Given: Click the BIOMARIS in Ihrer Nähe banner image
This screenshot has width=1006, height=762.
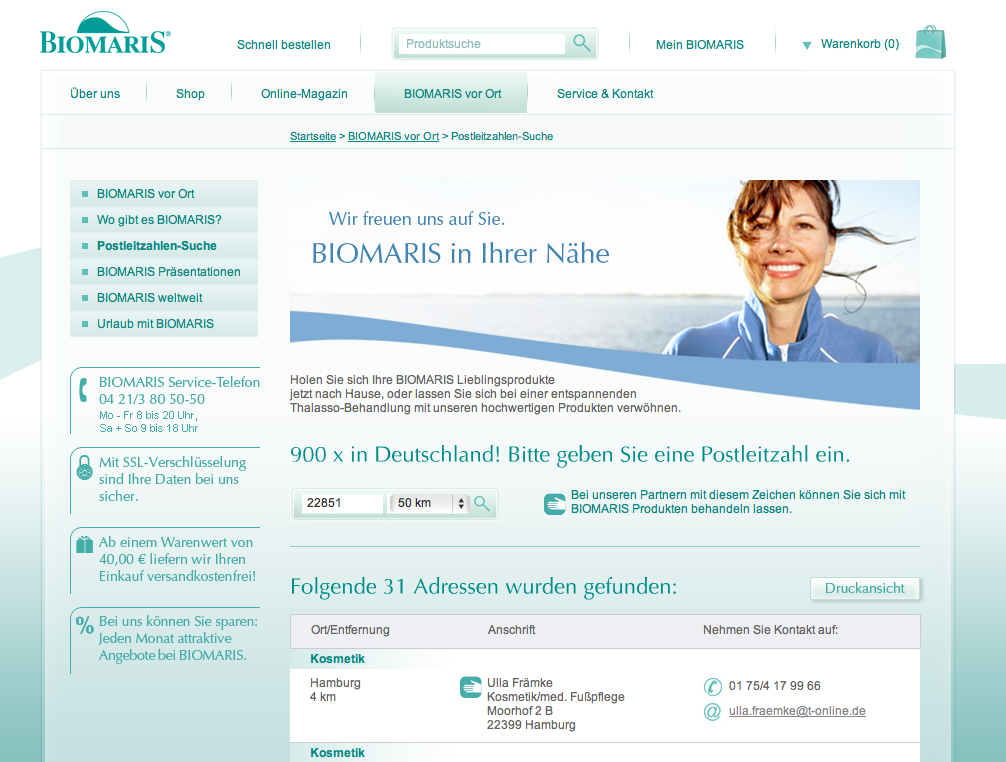Looking at the screenshot, I should tap(604, 295).
